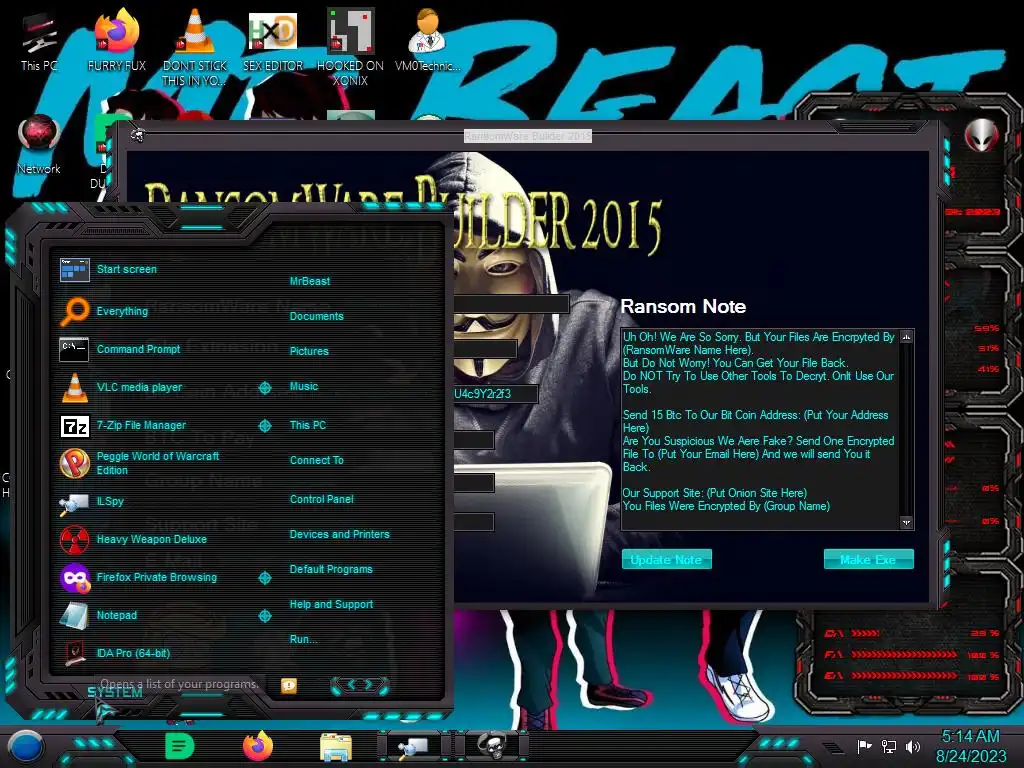
Task: Click scroll-up arrow of Ransom Note box
Action: (x=906, y=337)
